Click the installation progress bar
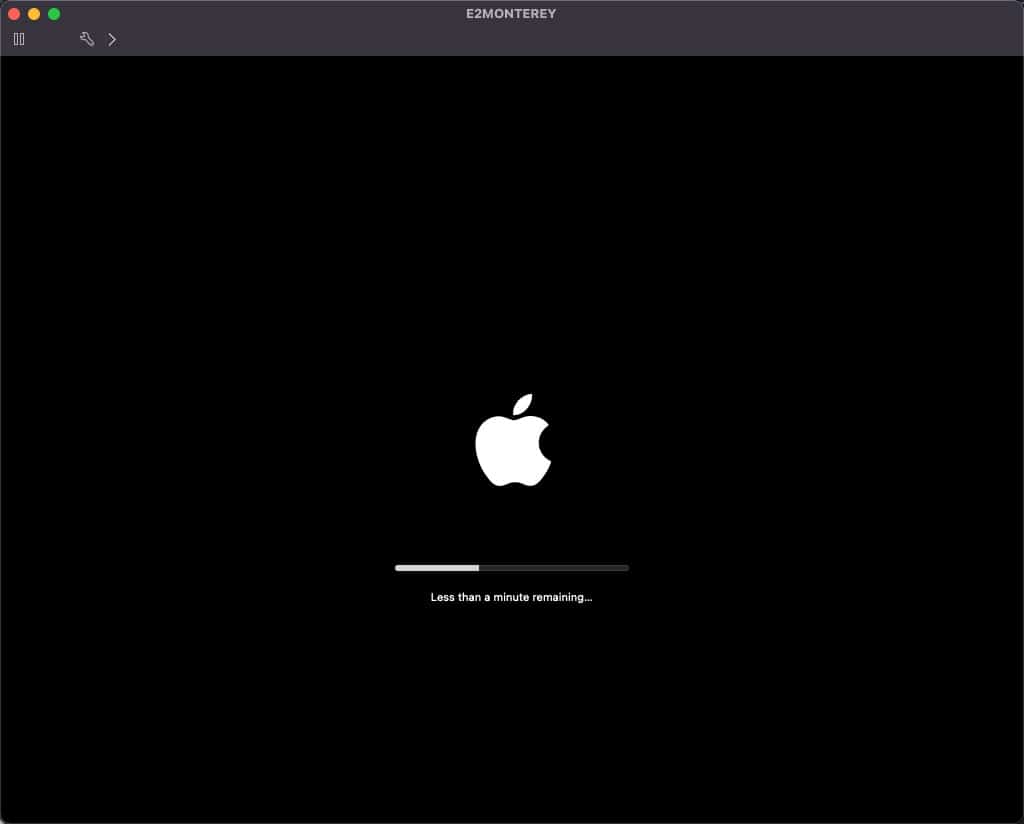Screen dimensions: 1024x824 [x=512, y=568]
